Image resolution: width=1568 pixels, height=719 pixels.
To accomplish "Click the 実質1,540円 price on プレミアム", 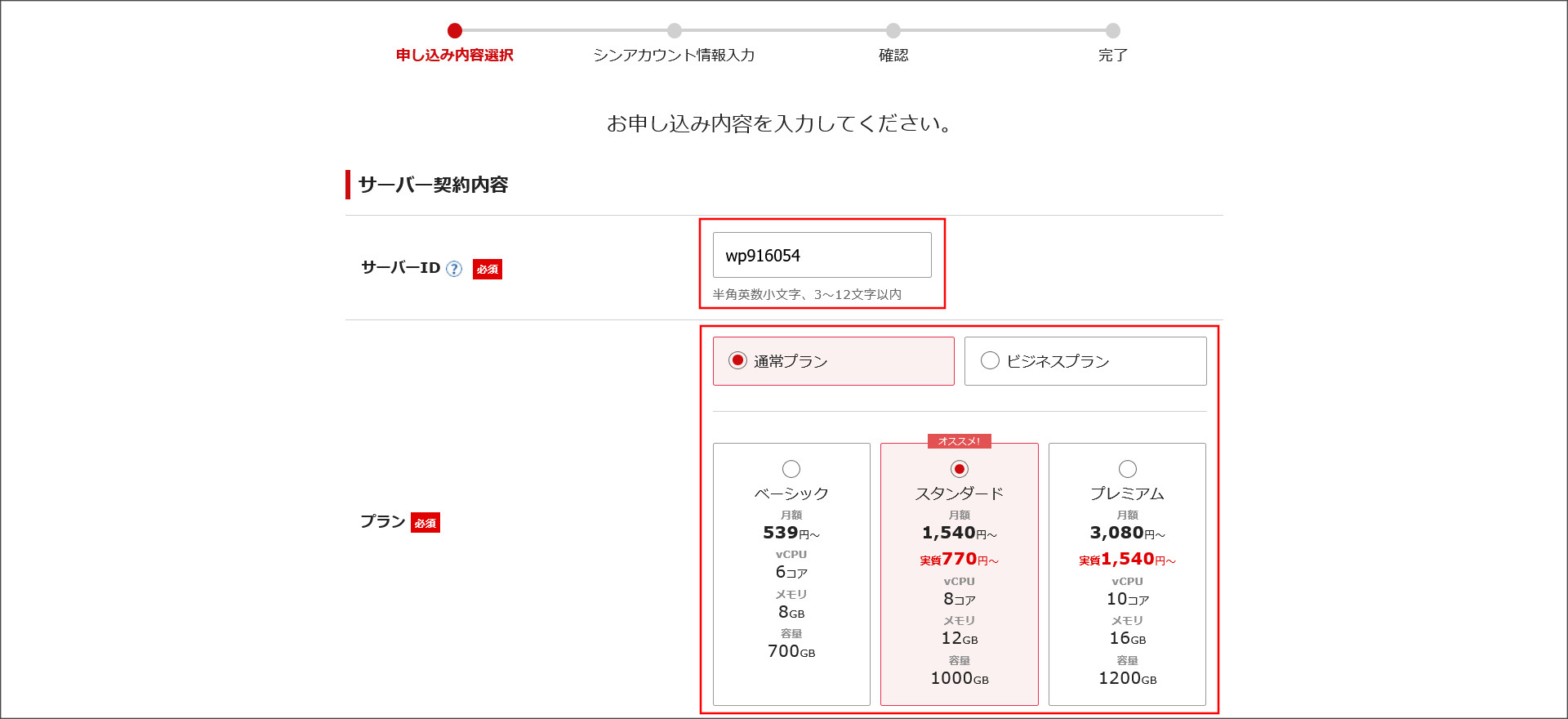I will 1127,560.
